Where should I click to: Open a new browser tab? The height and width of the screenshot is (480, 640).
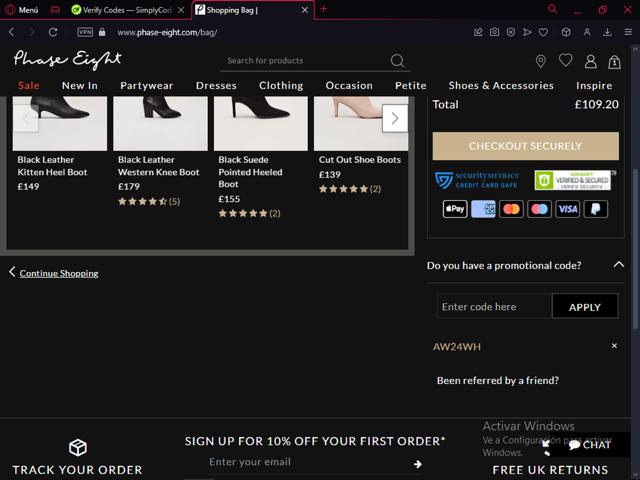324,9
